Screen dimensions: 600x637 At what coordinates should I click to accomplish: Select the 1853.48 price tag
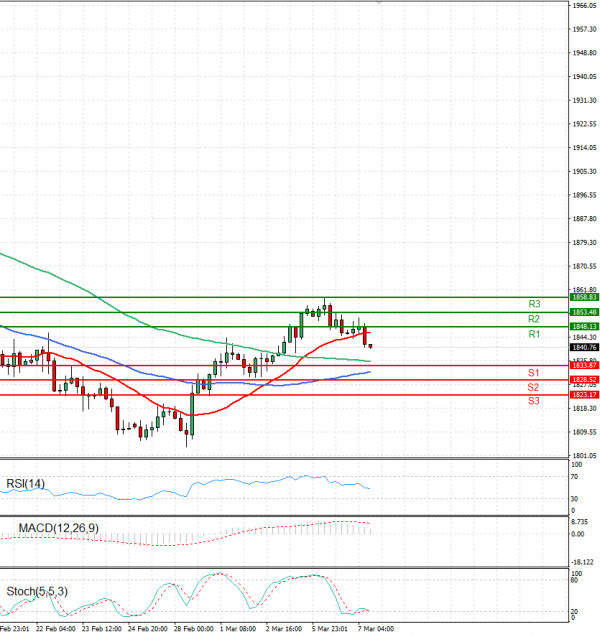tap(584, 312)
